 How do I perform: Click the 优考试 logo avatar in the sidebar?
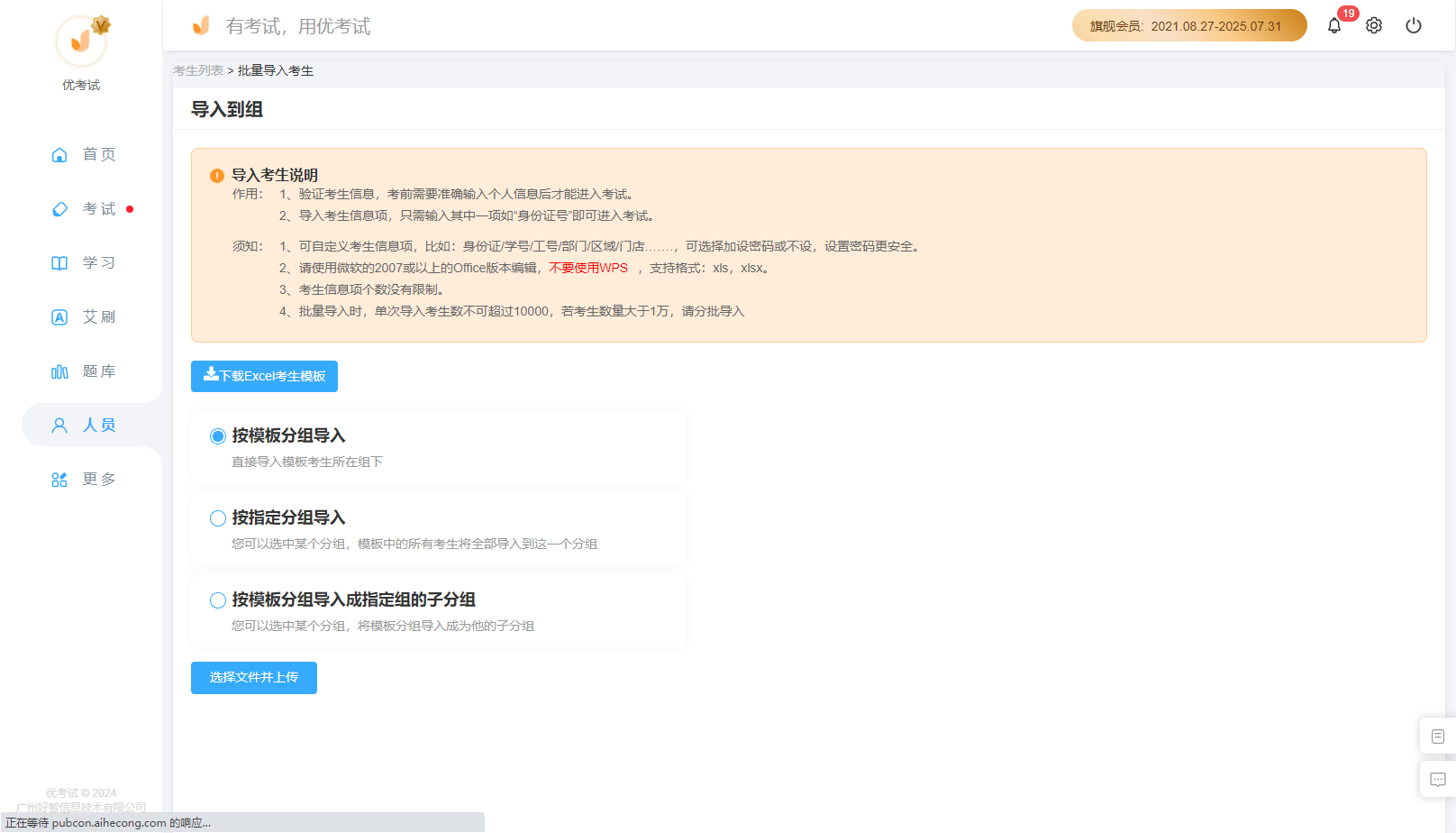tap(81, 41)
